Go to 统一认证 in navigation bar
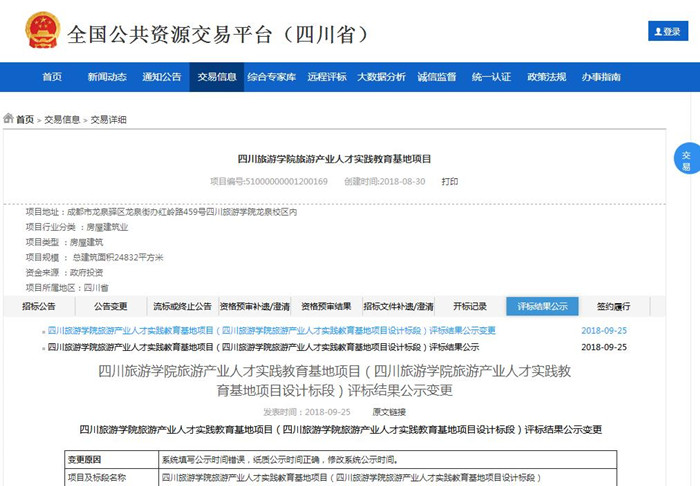This screenshot has width=700, height=486. [x=492, y=77]
